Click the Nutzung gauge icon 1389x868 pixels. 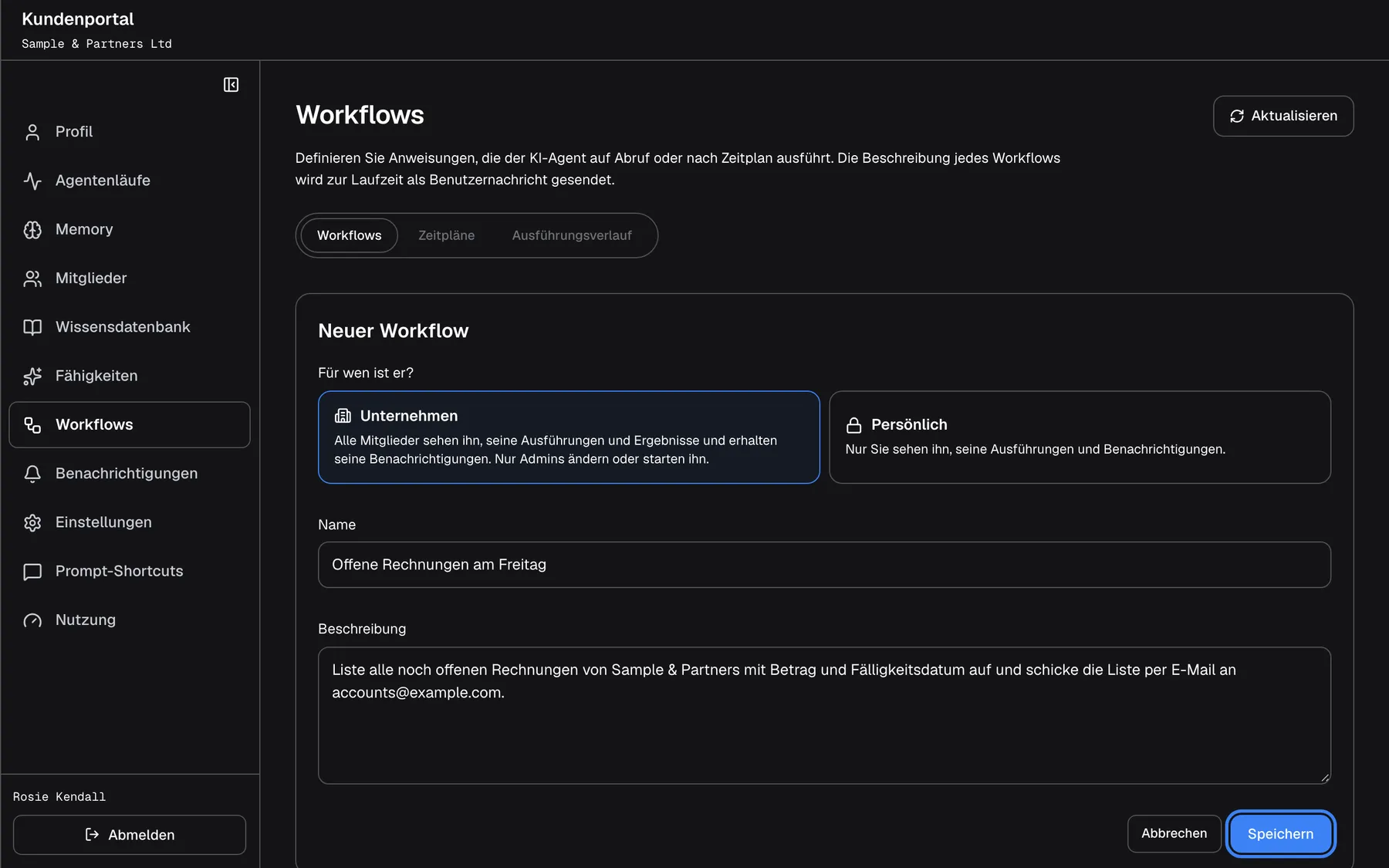(x=32, y=620)
